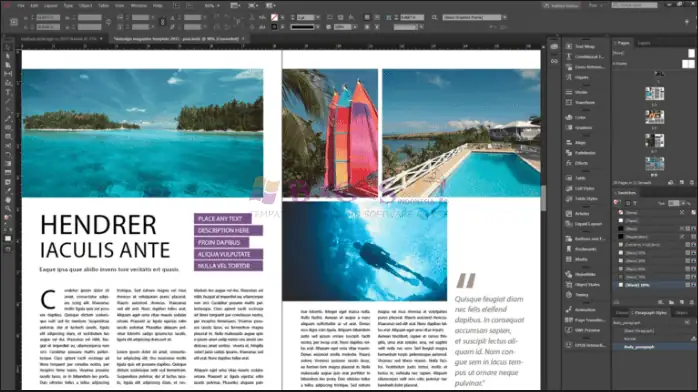Screen dimensions: 698x392
Task: Open the Links panel icon
Action: 554,61
